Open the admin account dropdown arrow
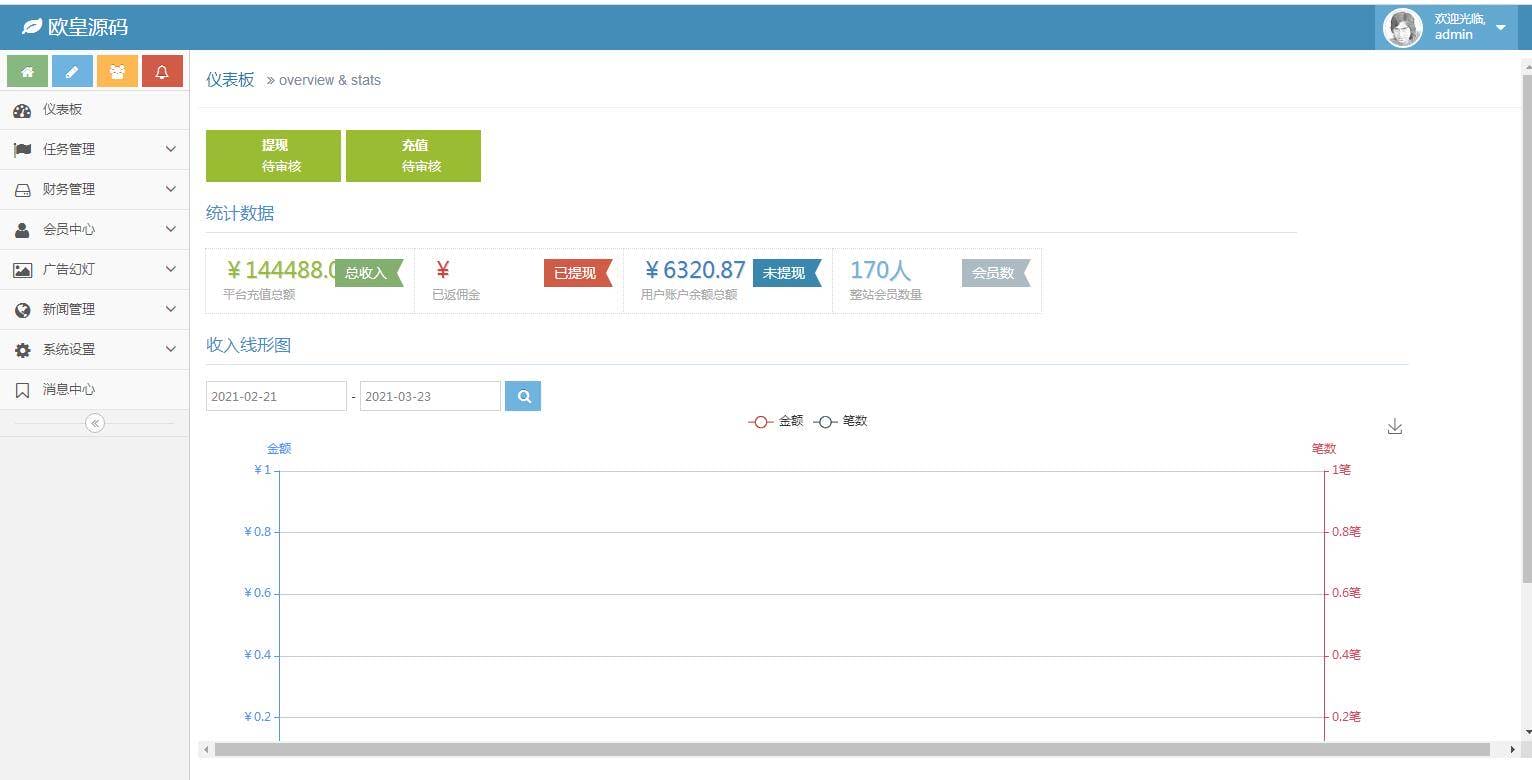This screenshot has height=780, width=1532. 1500,27
